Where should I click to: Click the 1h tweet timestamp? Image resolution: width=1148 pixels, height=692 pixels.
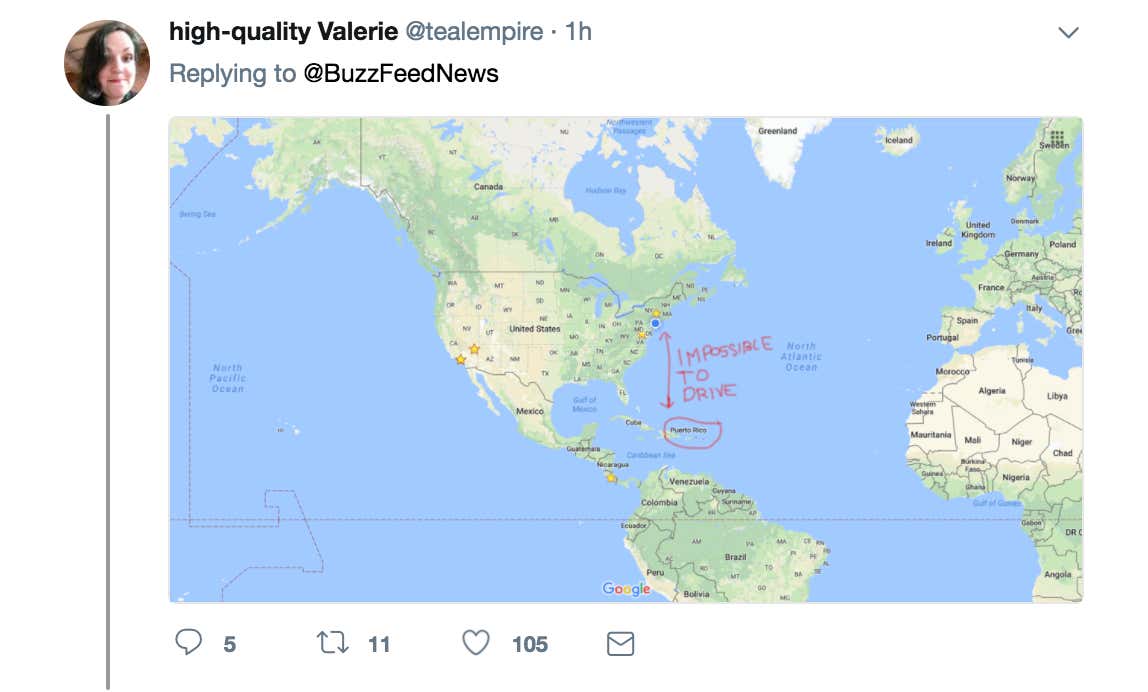pyautogui.click(x=578, y=32)
